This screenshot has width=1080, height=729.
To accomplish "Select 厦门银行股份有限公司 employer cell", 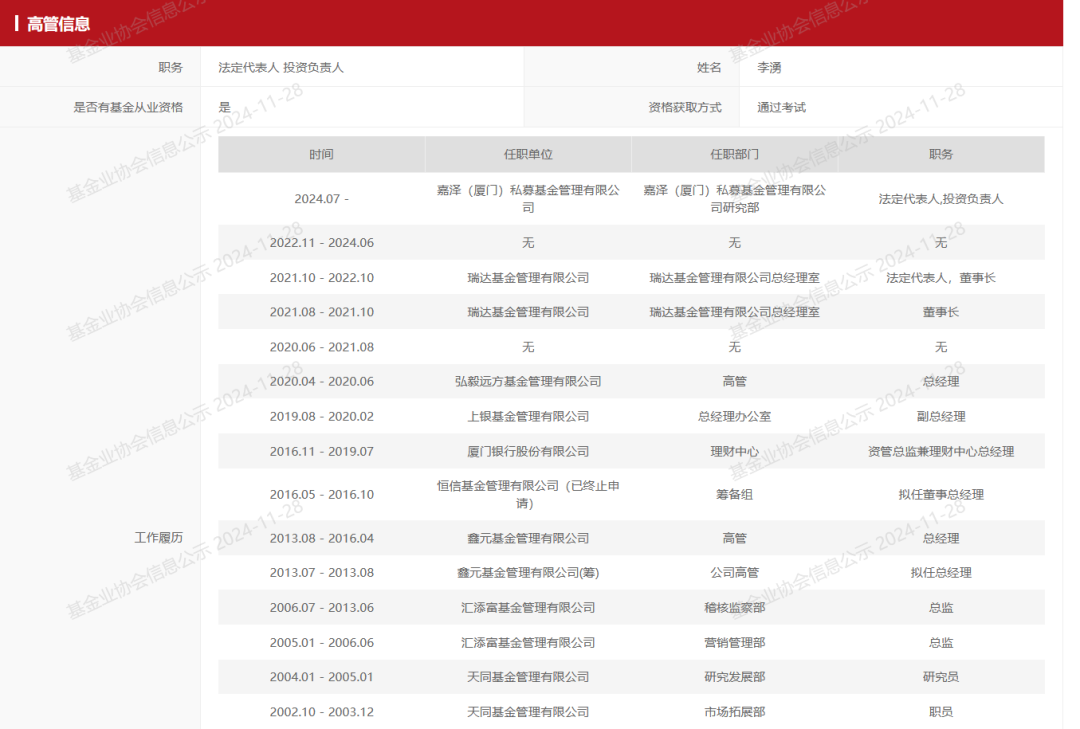I will [528, 451].
